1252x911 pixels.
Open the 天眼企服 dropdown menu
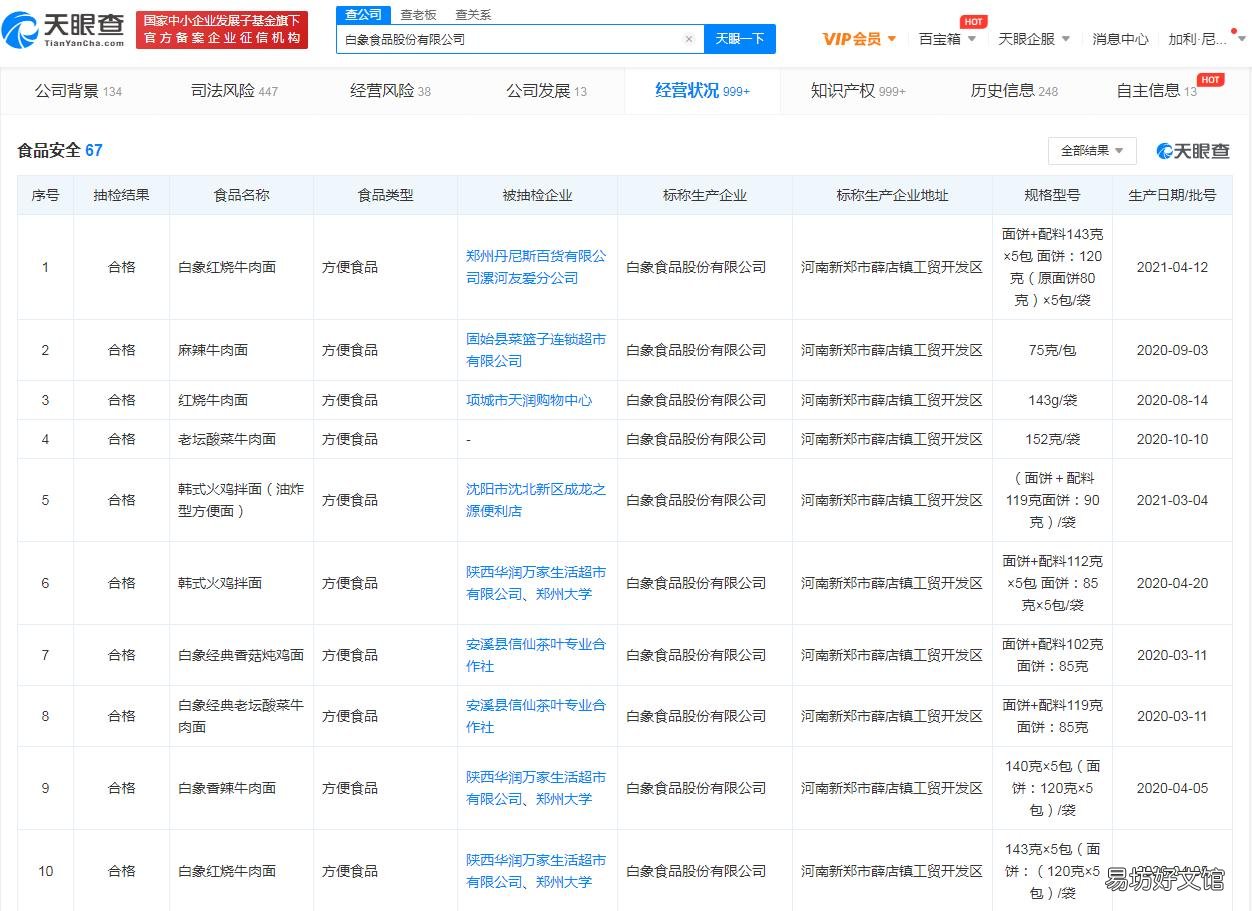point(1034,39)
